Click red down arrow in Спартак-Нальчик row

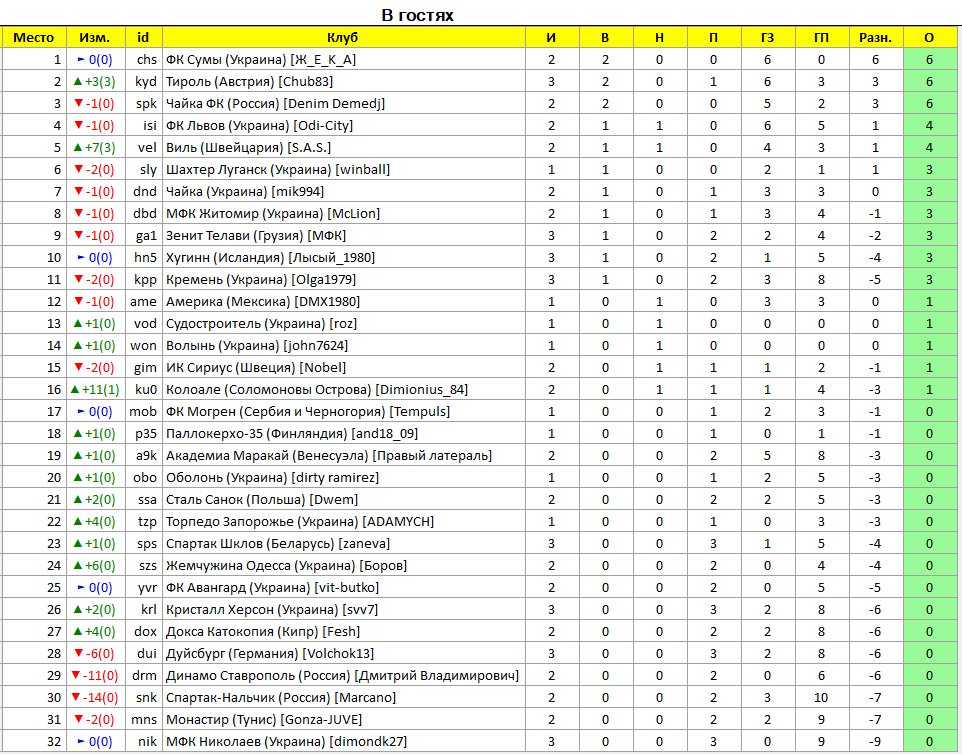pos(75,698)
